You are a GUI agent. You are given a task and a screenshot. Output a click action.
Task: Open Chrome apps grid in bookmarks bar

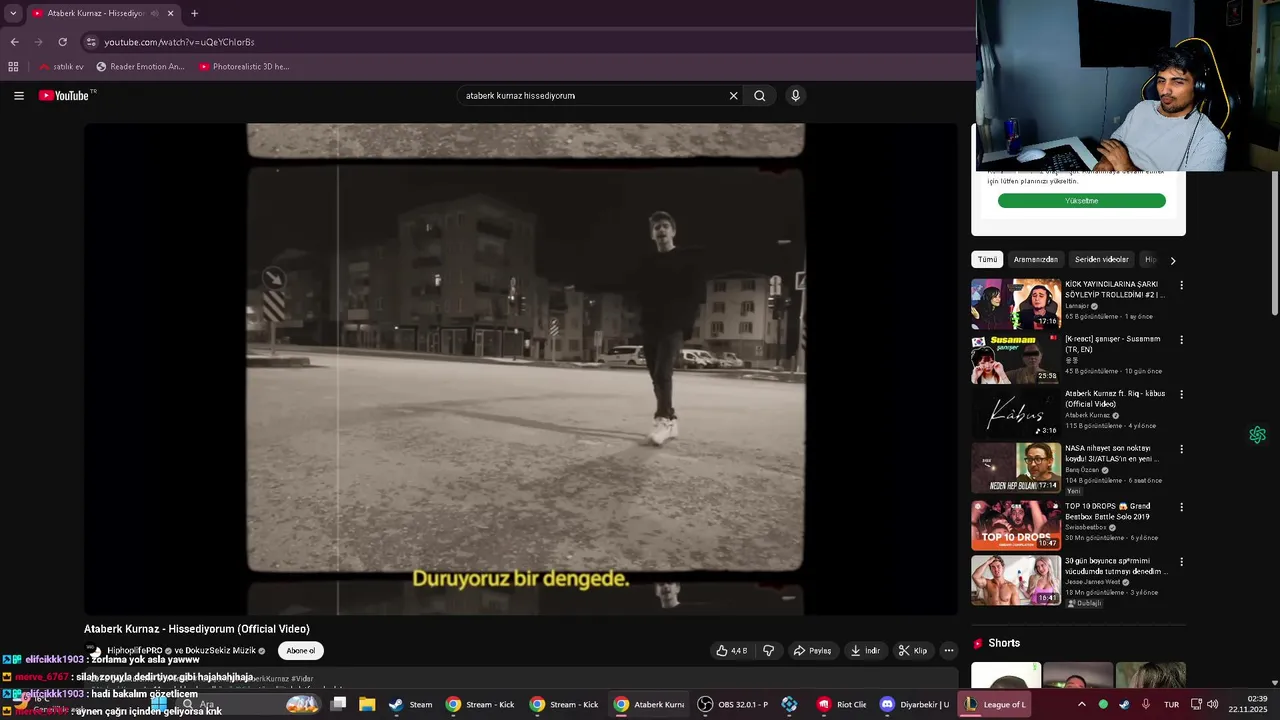13,67
